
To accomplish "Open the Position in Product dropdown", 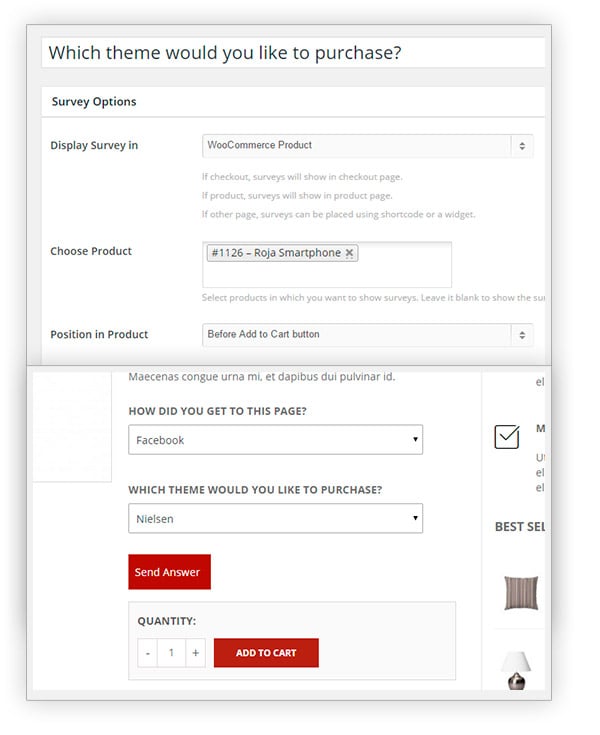I will pos(368,335).
